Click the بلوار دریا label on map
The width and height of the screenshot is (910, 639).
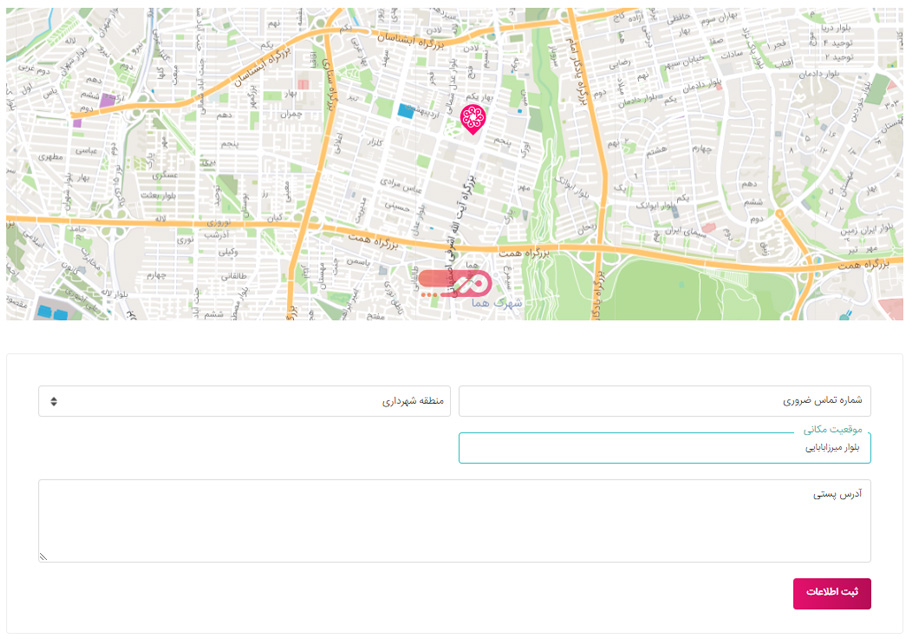[835, 31]
